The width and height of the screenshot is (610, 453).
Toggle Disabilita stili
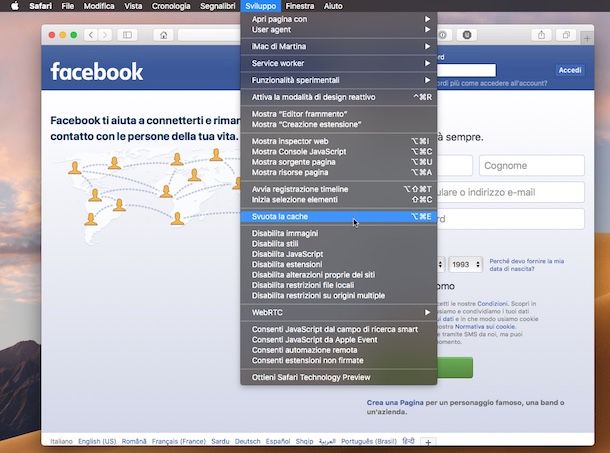pos(339,244)
